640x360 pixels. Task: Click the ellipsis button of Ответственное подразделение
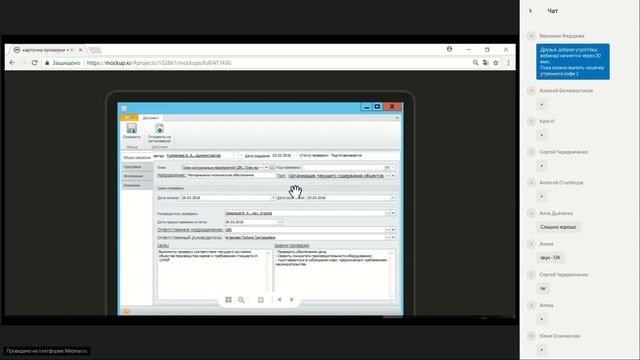[388, 230]
